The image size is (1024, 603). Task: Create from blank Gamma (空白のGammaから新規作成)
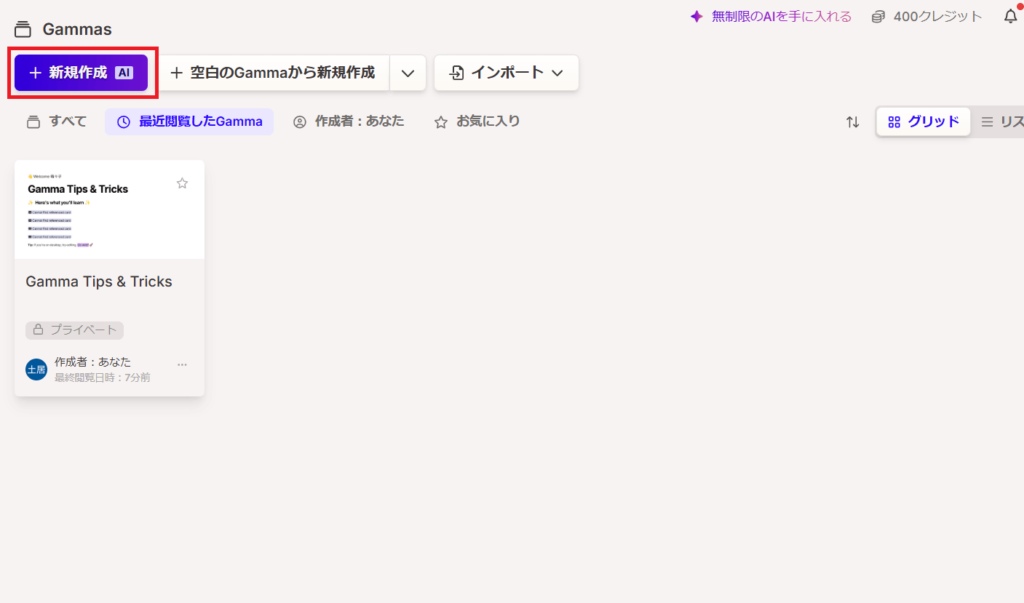tap(274, 73)
